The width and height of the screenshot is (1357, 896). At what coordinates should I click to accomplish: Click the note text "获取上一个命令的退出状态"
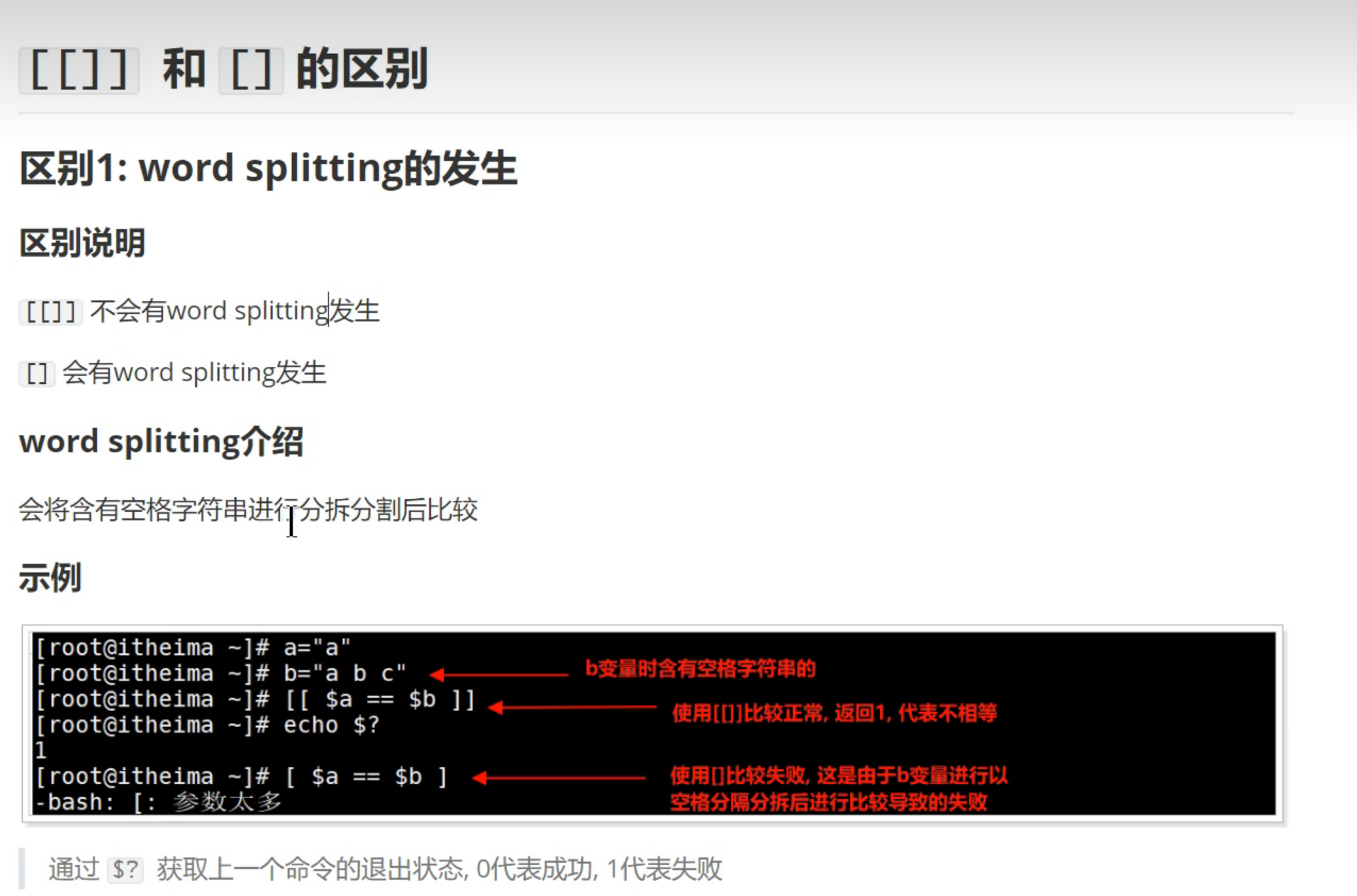click(x=311, y=869)
